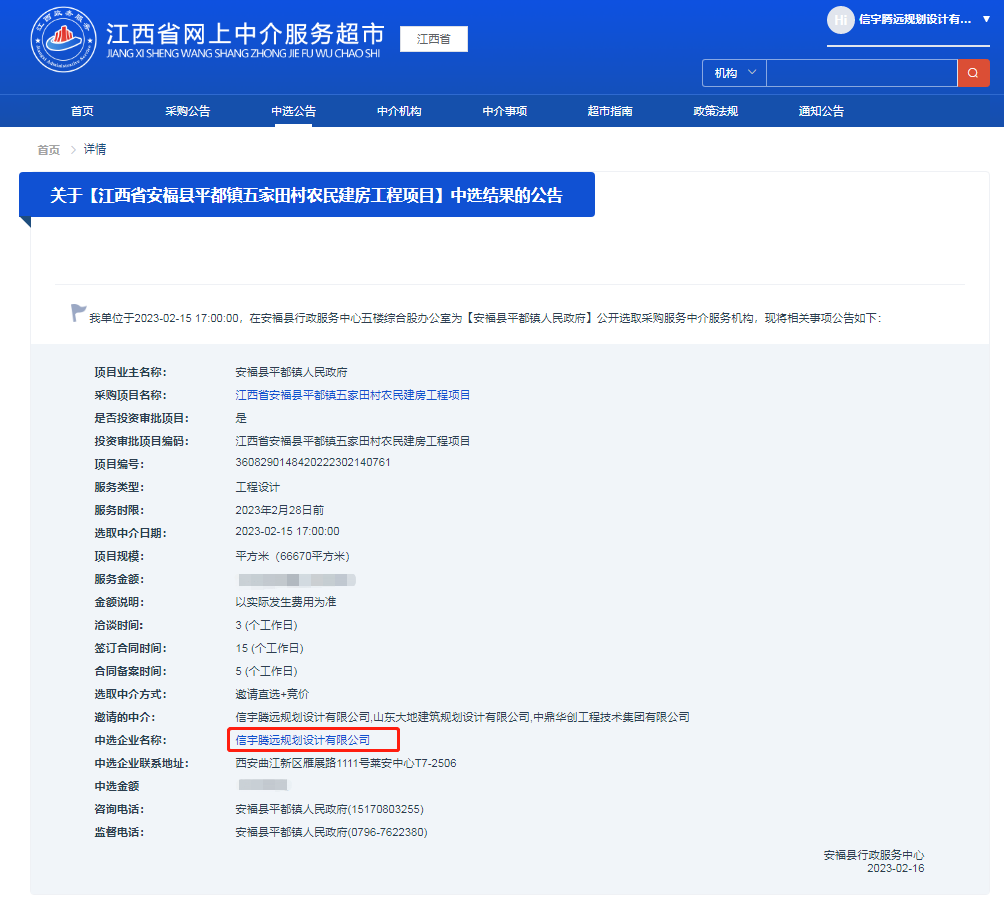Screen dimensions: 1004x902
Task: Click inside the search input field
Action: pos(862,73)
